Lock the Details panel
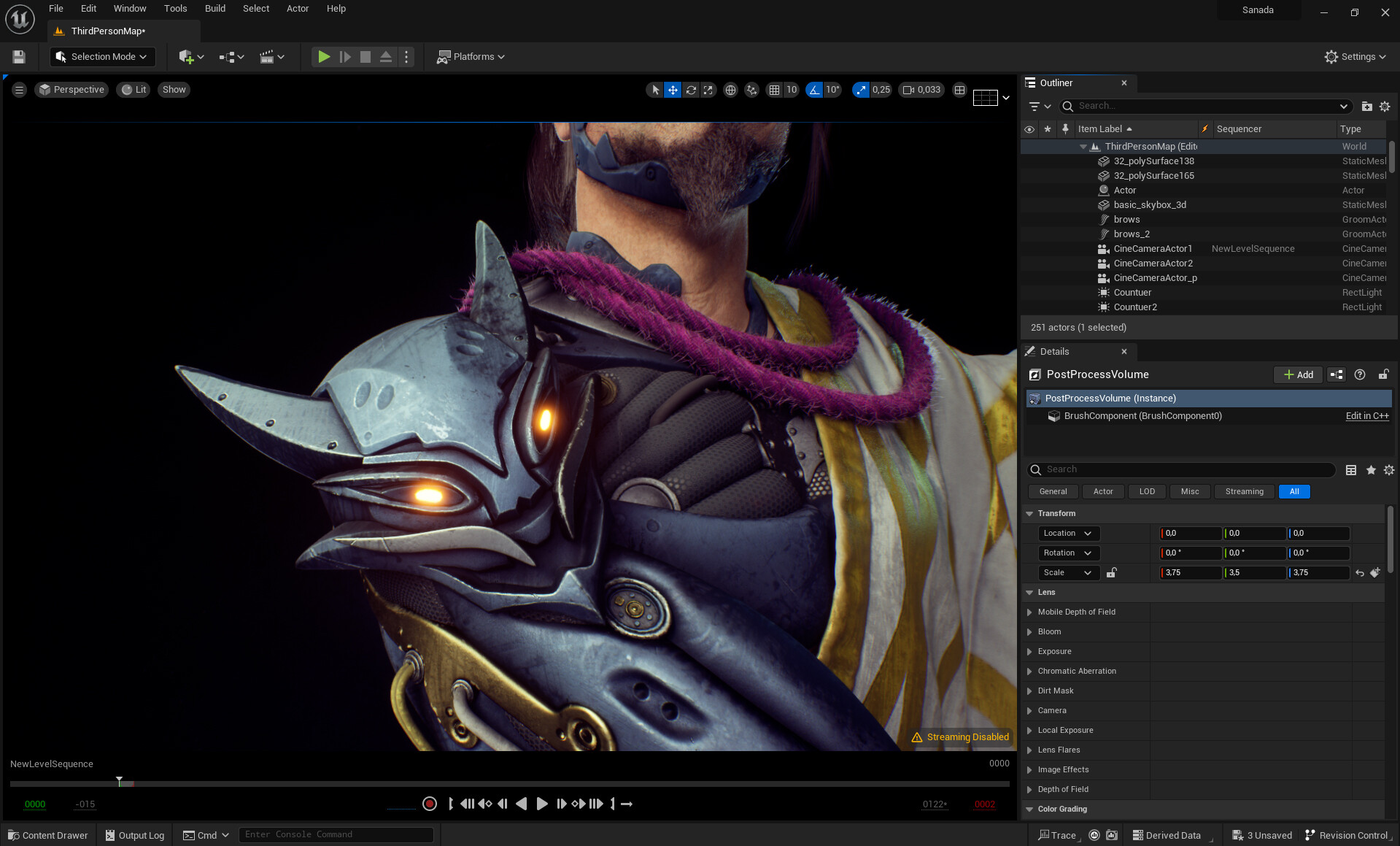This screenshot has height=846, width=1400. pyautogui.click(x=1383, y=374)
